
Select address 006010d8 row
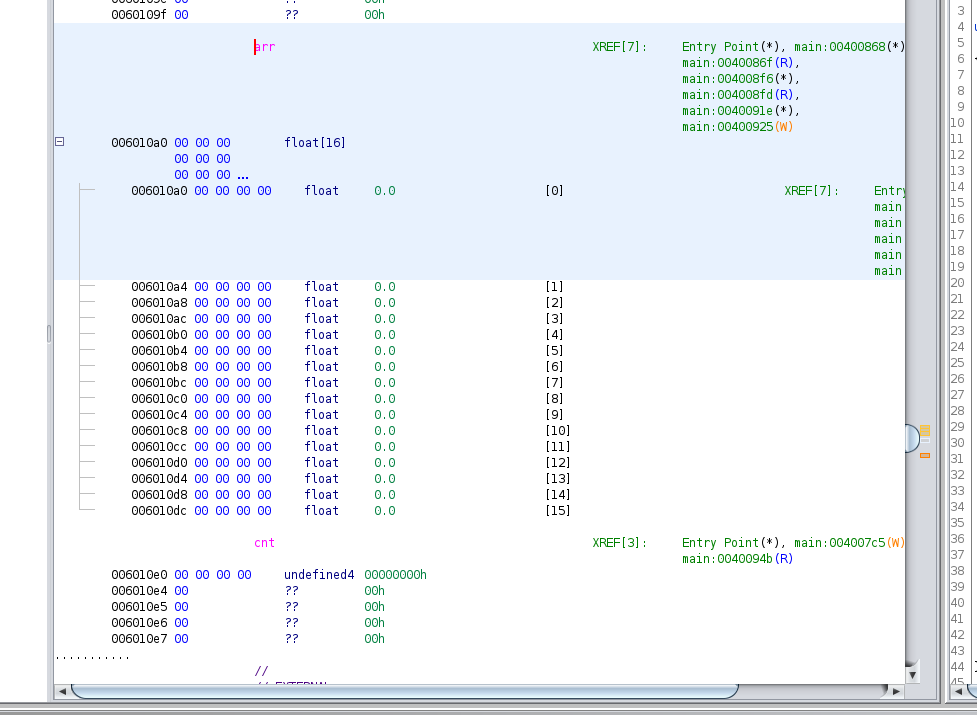coord(159,495)
